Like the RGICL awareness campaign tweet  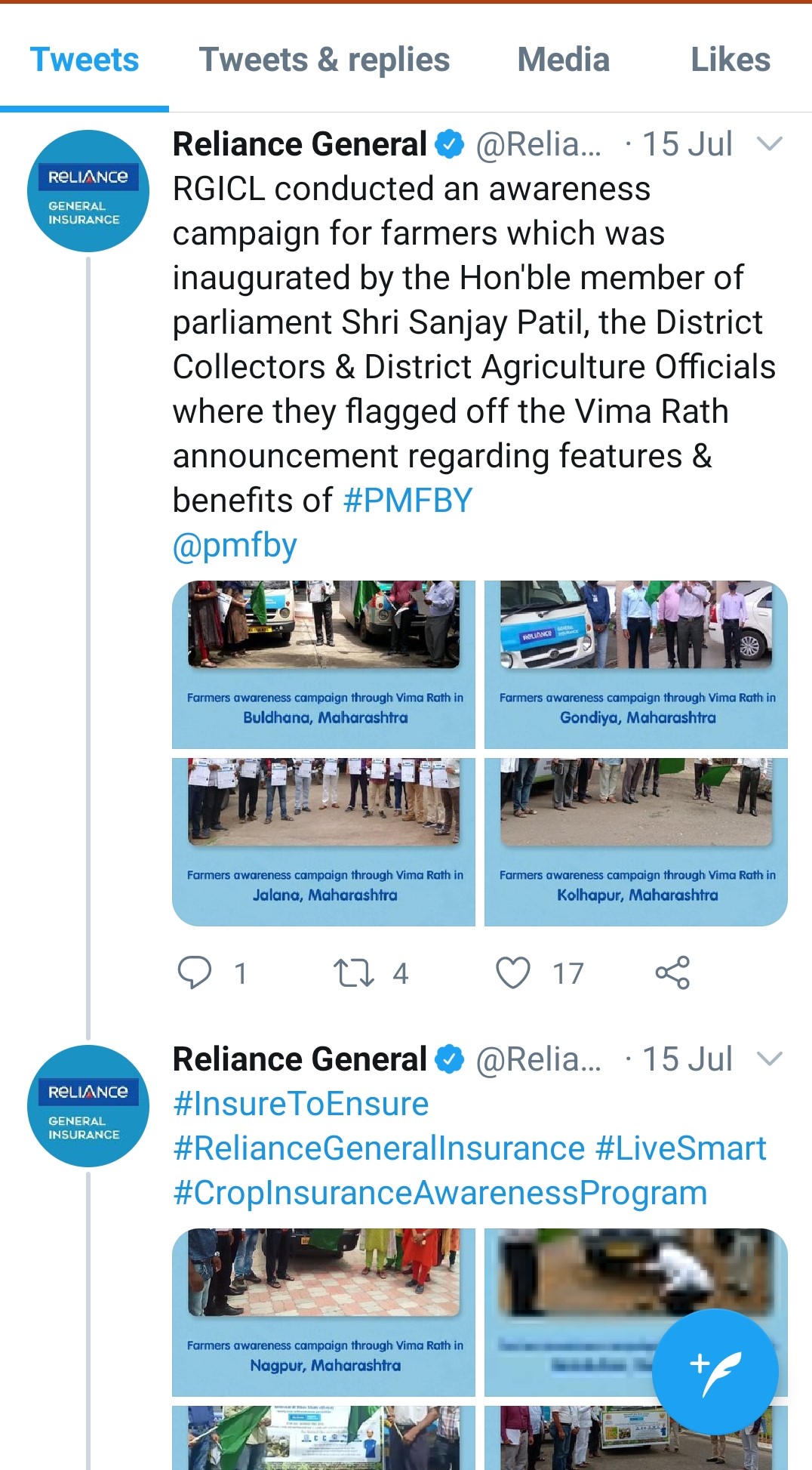point(513,972)
